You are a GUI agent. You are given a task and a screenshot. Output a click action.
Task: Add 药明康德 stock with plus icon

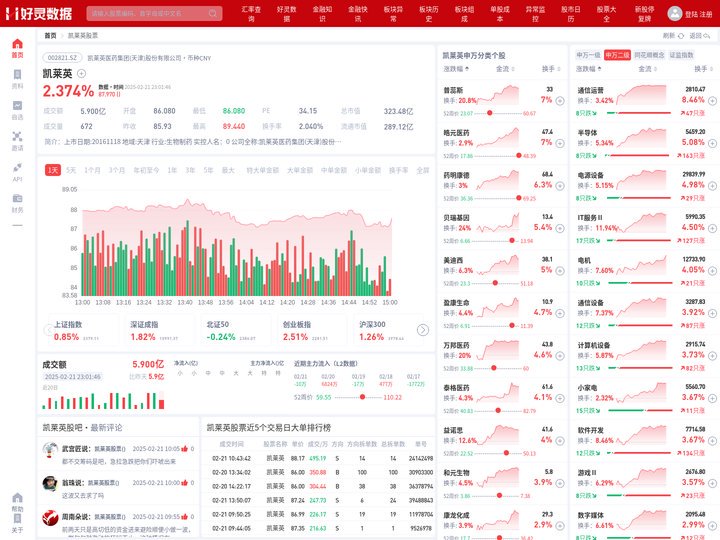click(x=560, y=186)
